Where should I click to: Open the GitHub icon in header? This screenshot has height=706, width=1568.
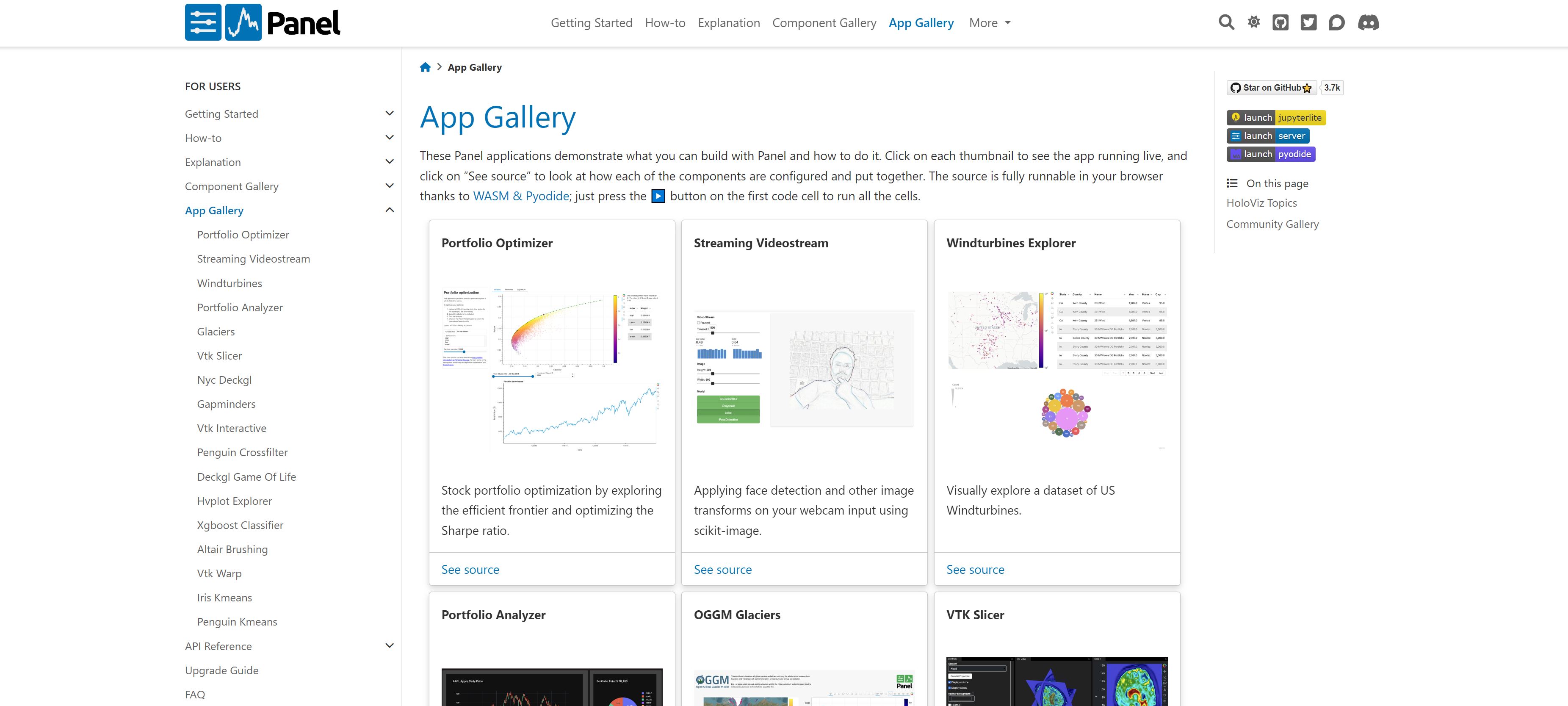coord(1280,22)
